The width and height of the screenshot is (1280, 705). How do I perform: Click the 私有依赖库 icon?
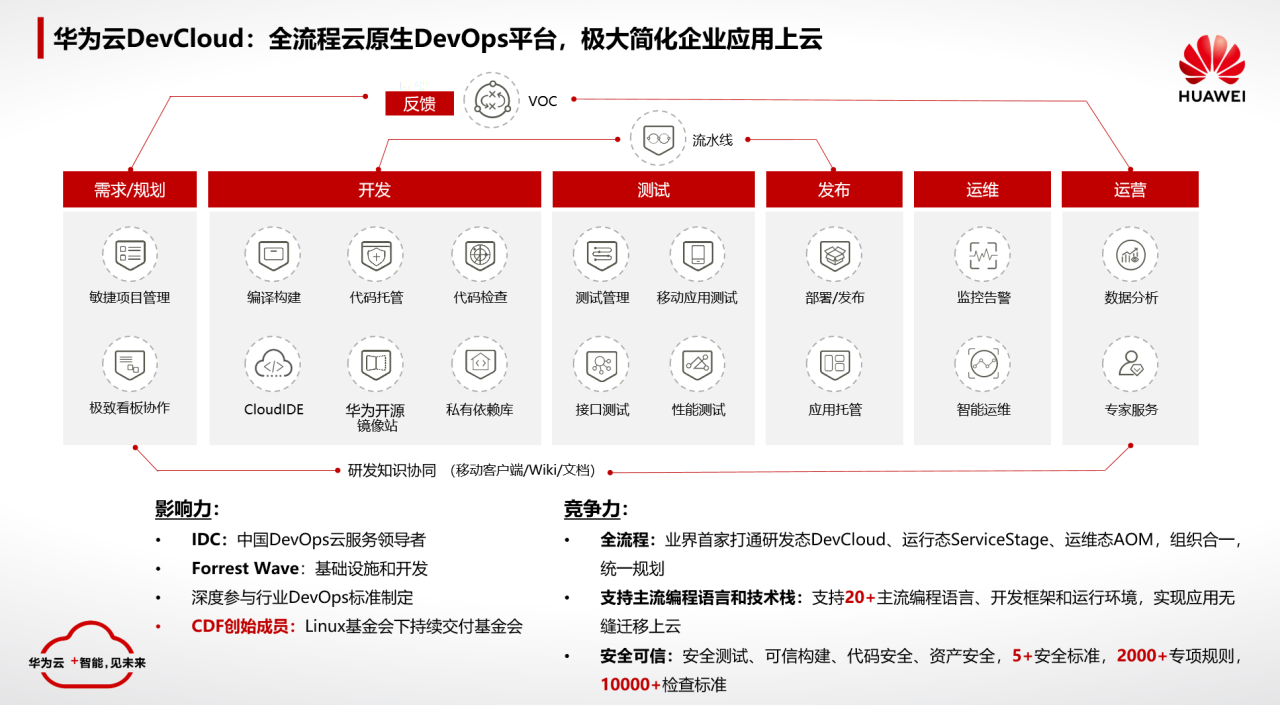pyautogui.click(x=480, y=365)
